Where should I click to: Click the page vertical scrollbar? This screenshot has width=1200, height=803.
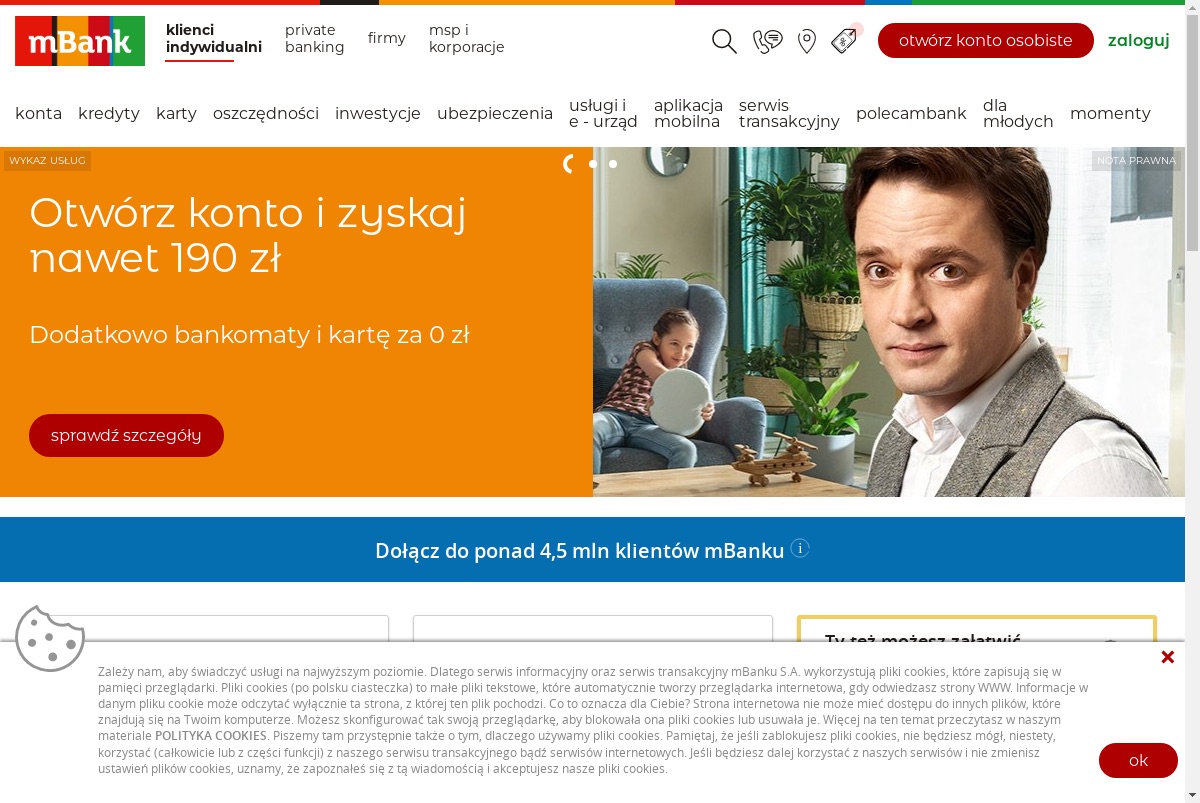tap(1192, 400)
